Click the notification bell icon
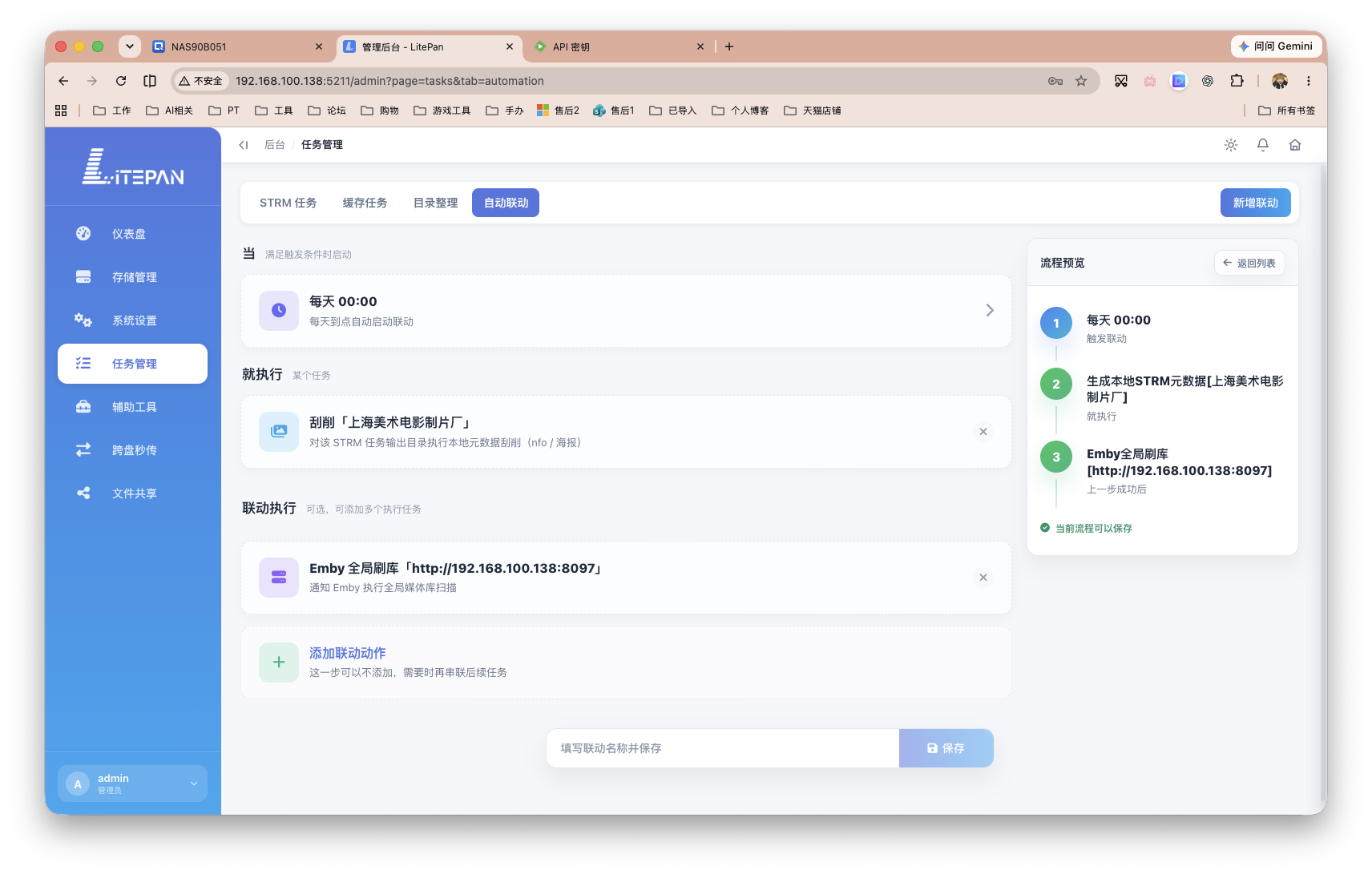The height and width of the screenshot is (874, 1372). click(1263, 145)
